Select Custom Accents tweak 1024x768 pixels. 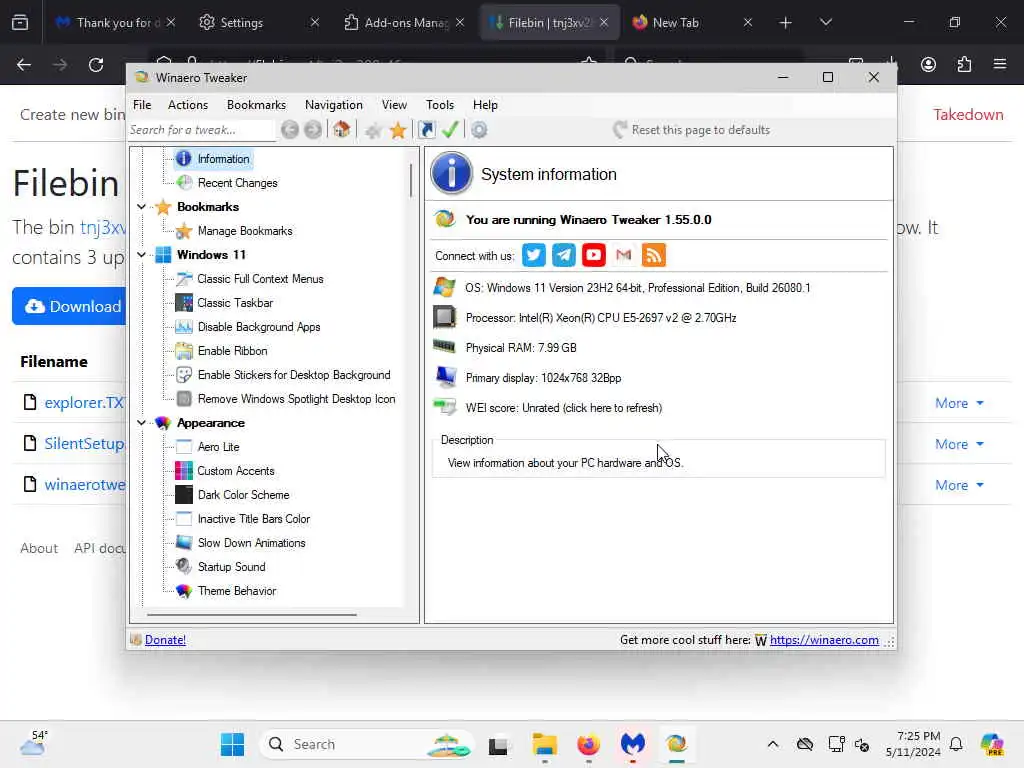(236, 471)
